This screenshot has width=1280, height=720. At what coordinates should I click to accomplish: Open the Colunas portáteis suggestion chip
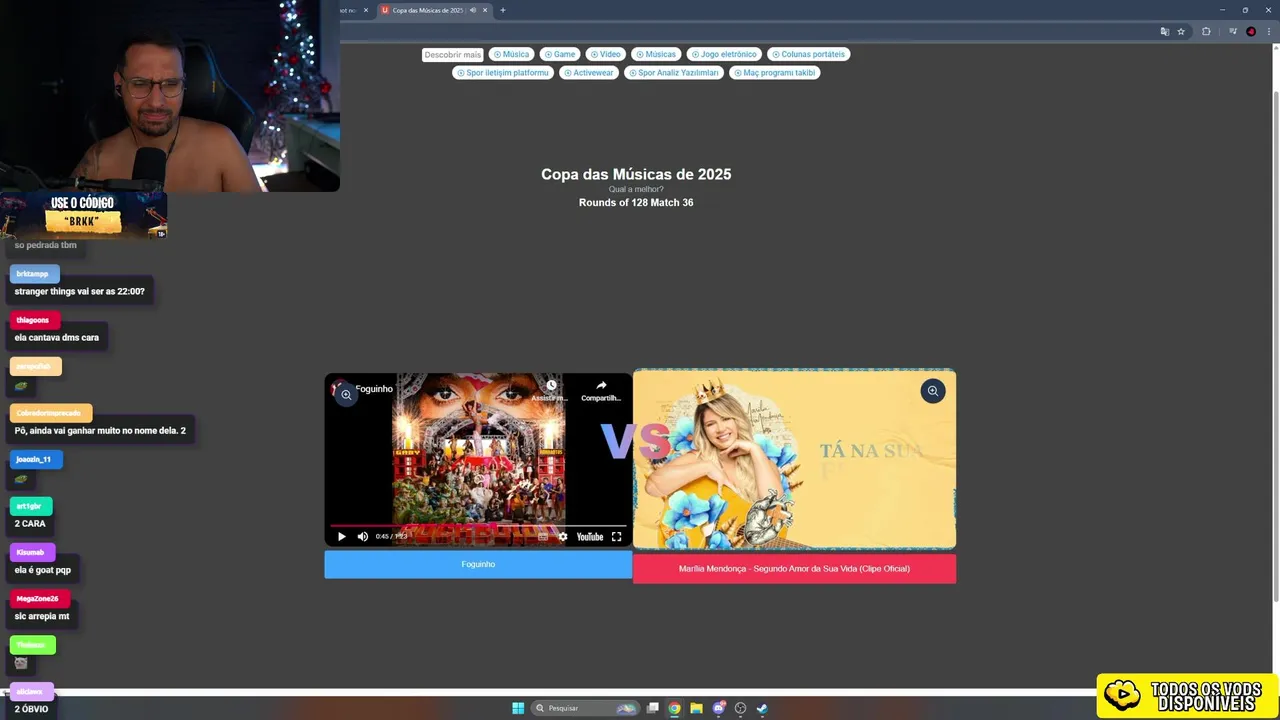pyautogui.click(x=808, y=54)
